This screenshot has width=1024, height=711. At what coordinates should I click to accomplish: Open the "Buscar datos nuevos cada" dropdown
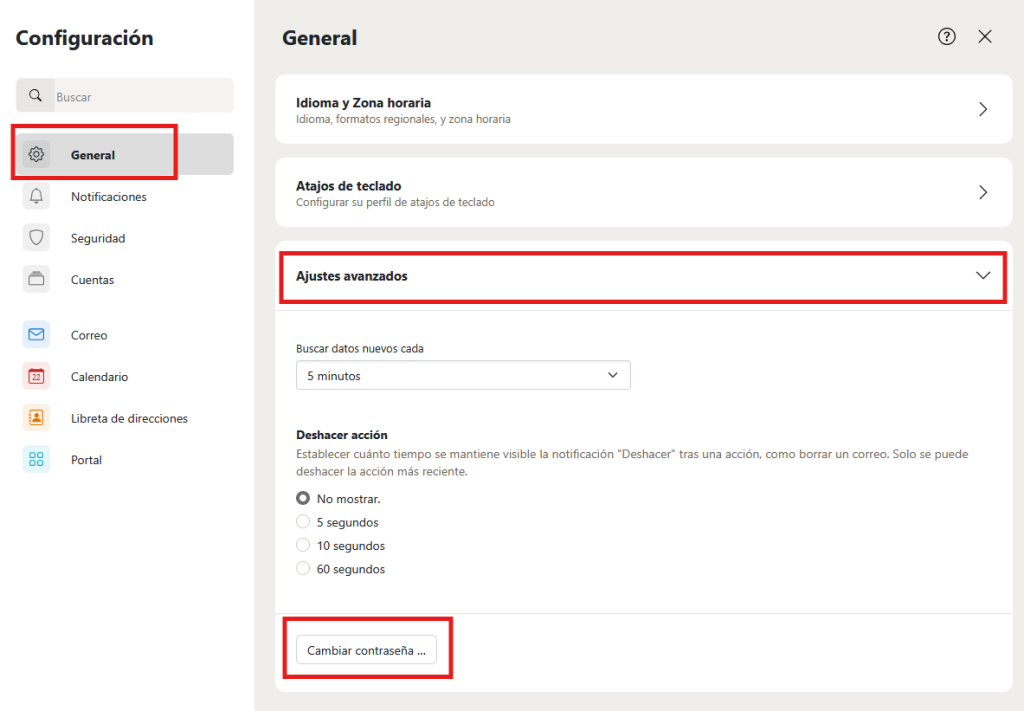(463, 376)
